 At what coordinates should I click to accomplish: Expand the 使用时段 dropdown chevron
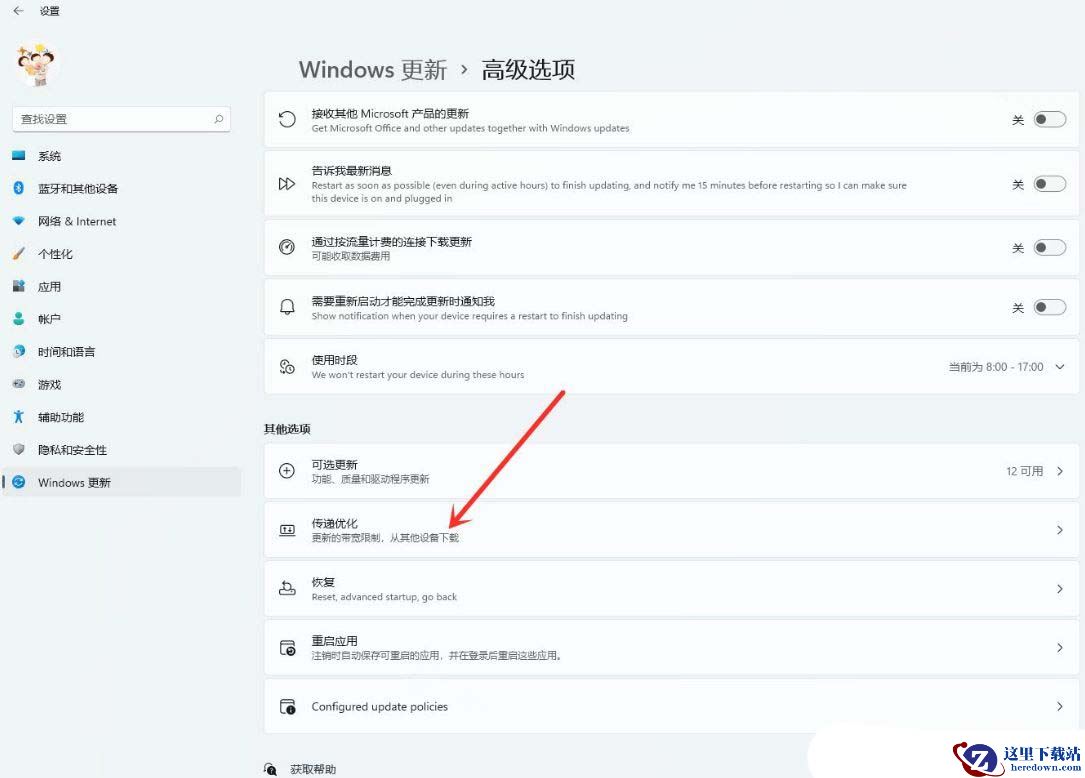point(1060,367)
